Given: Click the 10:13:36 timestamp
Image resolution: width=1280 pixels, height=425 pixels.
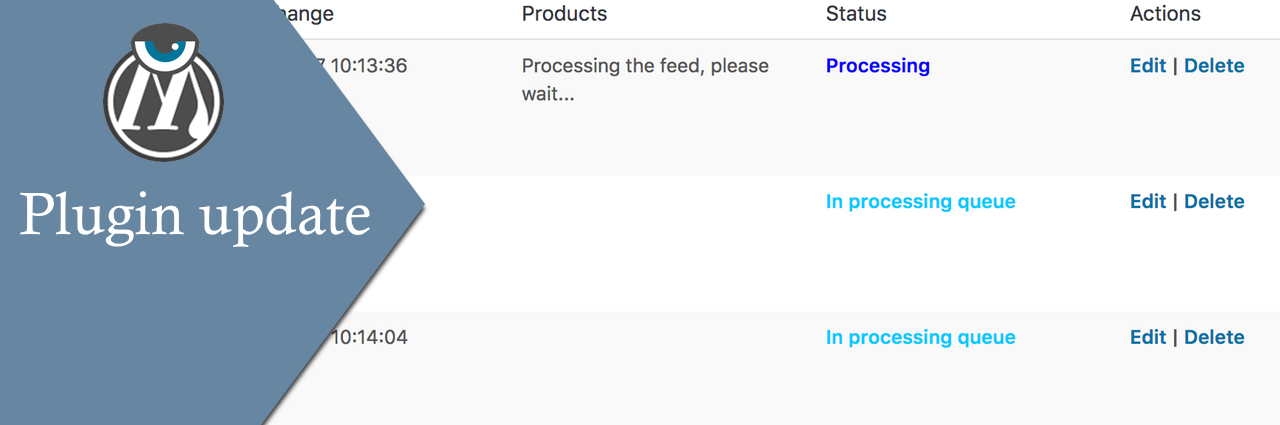Looking at the screenshot, I should [360, 66].
